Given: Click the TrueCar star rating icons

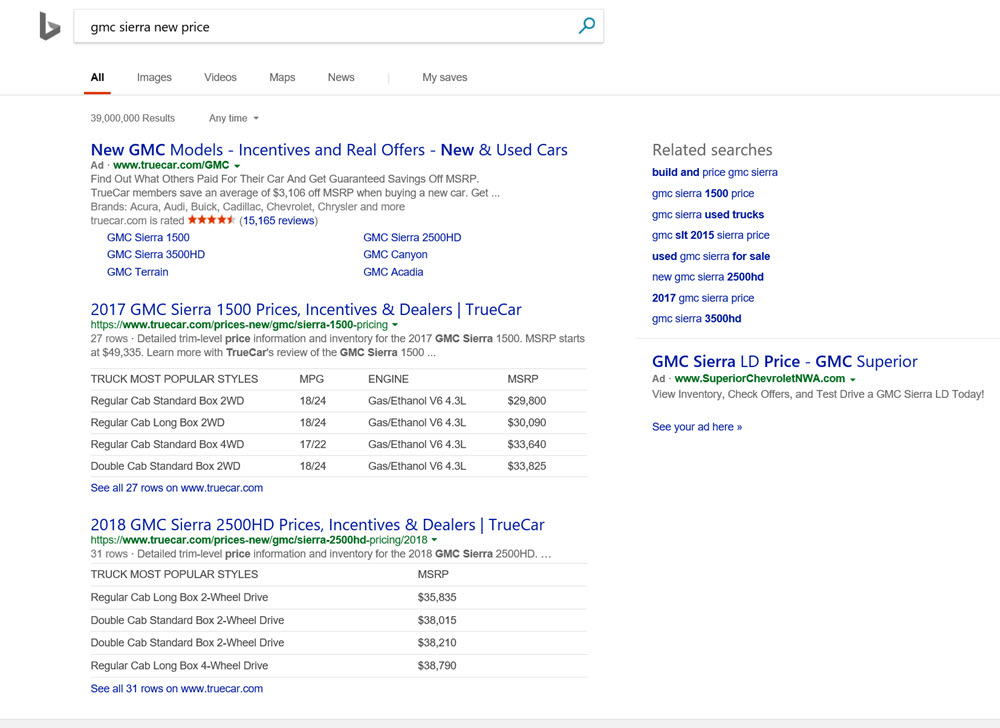Looking at the screenshot, I should tap(212, 220).
